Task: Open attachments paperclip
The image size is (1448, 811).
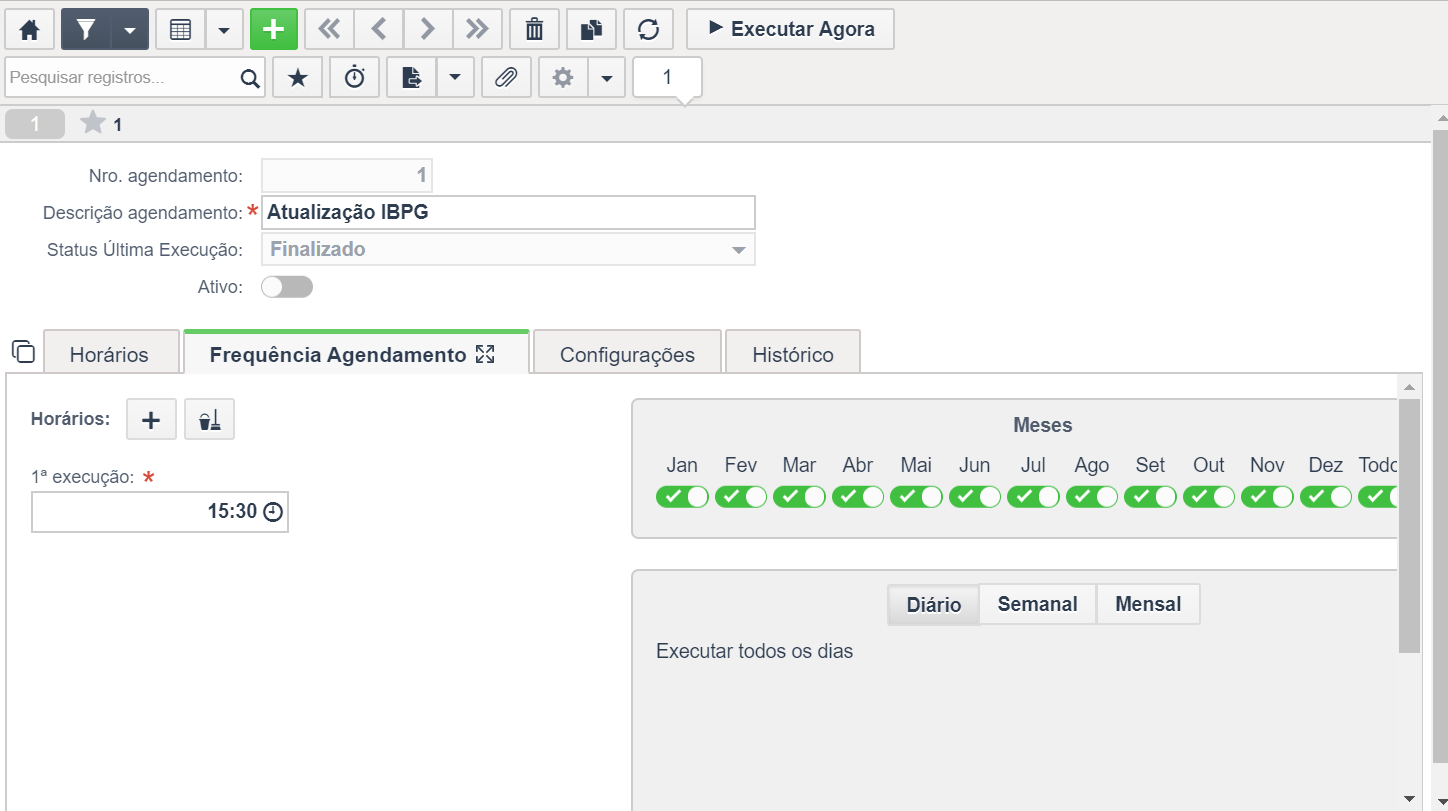Action: tap(506, 78)
